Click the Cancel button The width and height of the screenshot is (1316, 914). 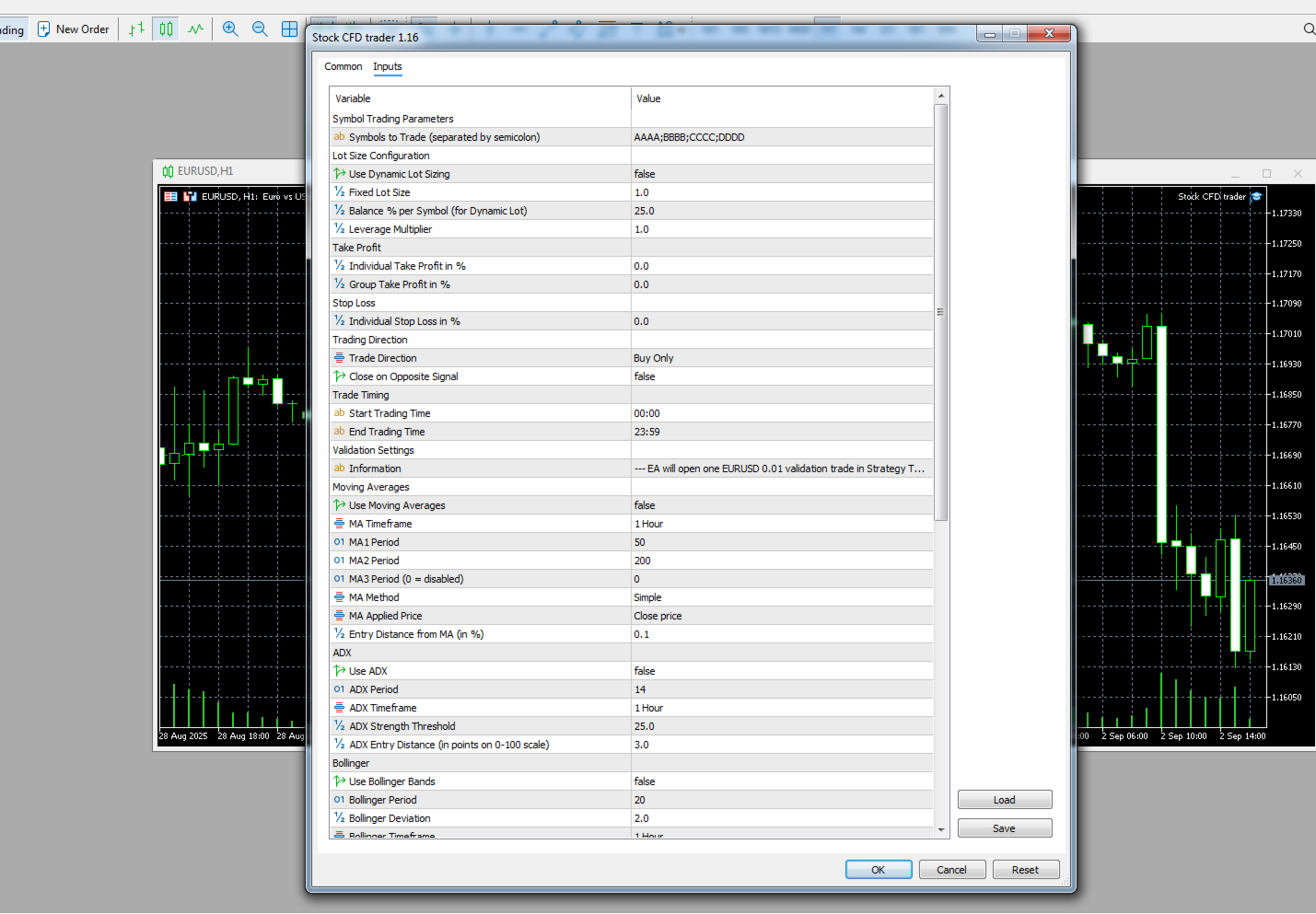952,870
